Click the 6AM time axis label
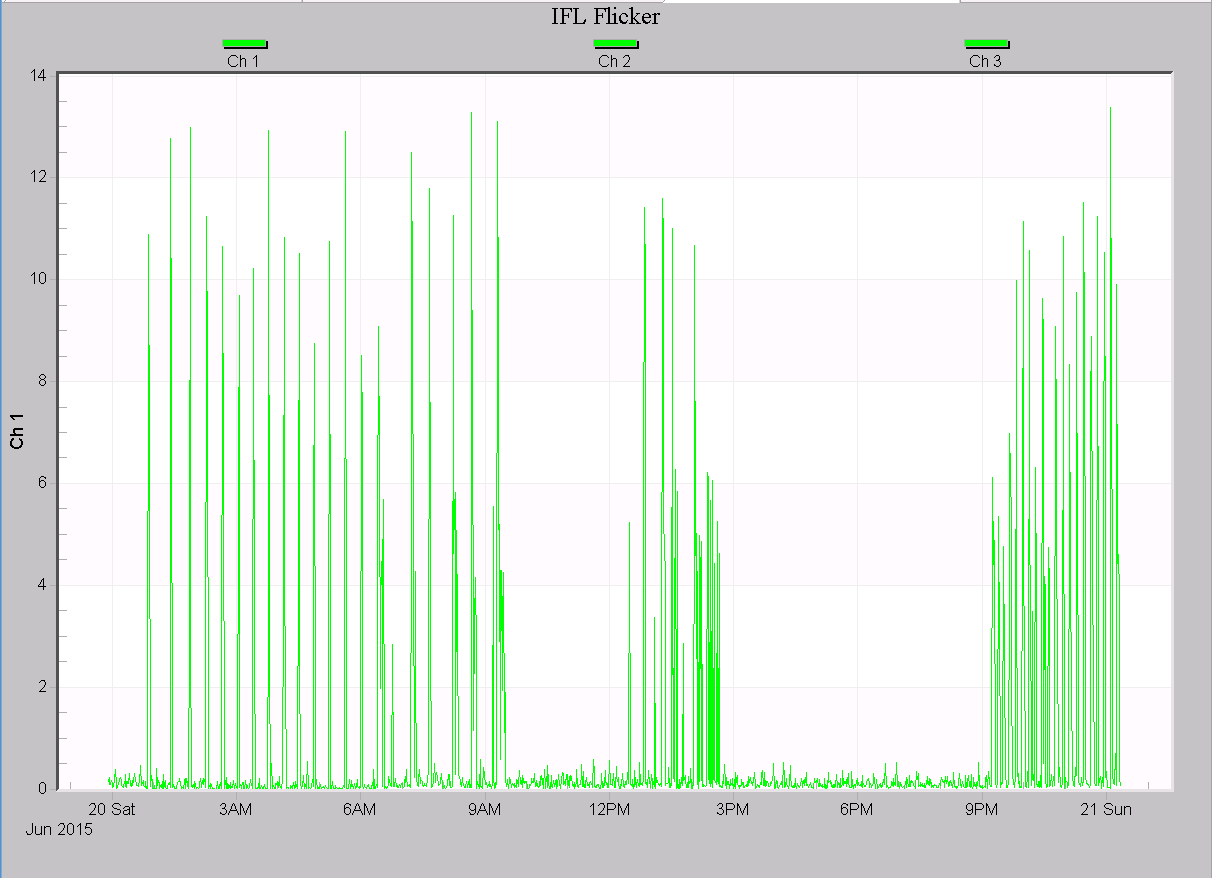Screen dimensions: 1213x878 pos(359,809)
